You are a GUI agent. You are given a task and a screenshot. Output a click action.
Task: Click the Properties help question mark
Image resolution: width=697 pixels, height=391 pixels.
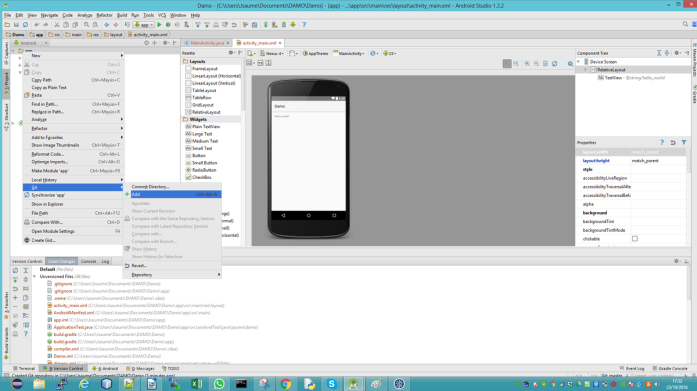pos(662,143)
